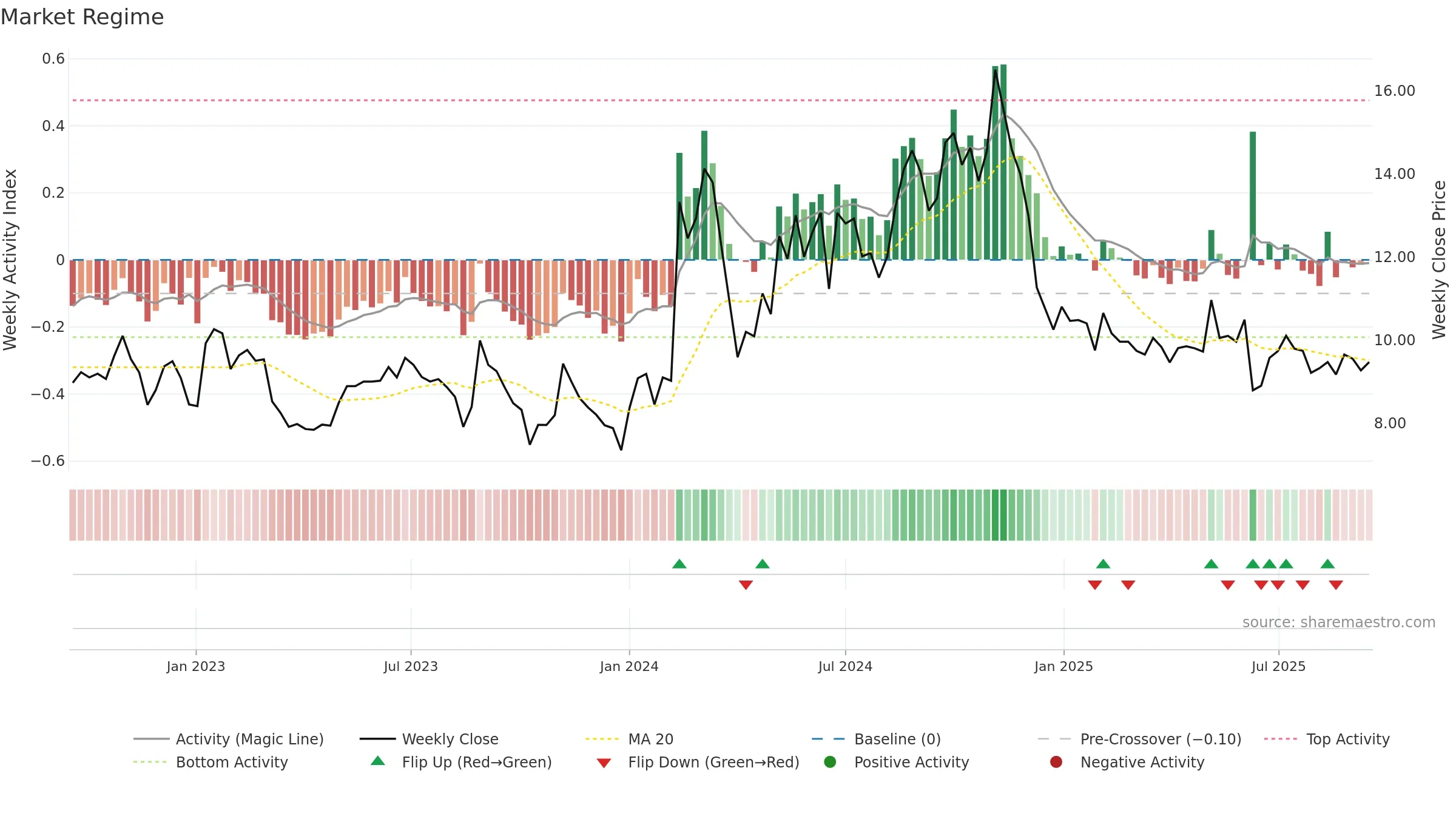Click the Jan 2023 x-axis label
Image resolution: width=1456 pixels, height=819 pixels.
[x=196, y=667]
